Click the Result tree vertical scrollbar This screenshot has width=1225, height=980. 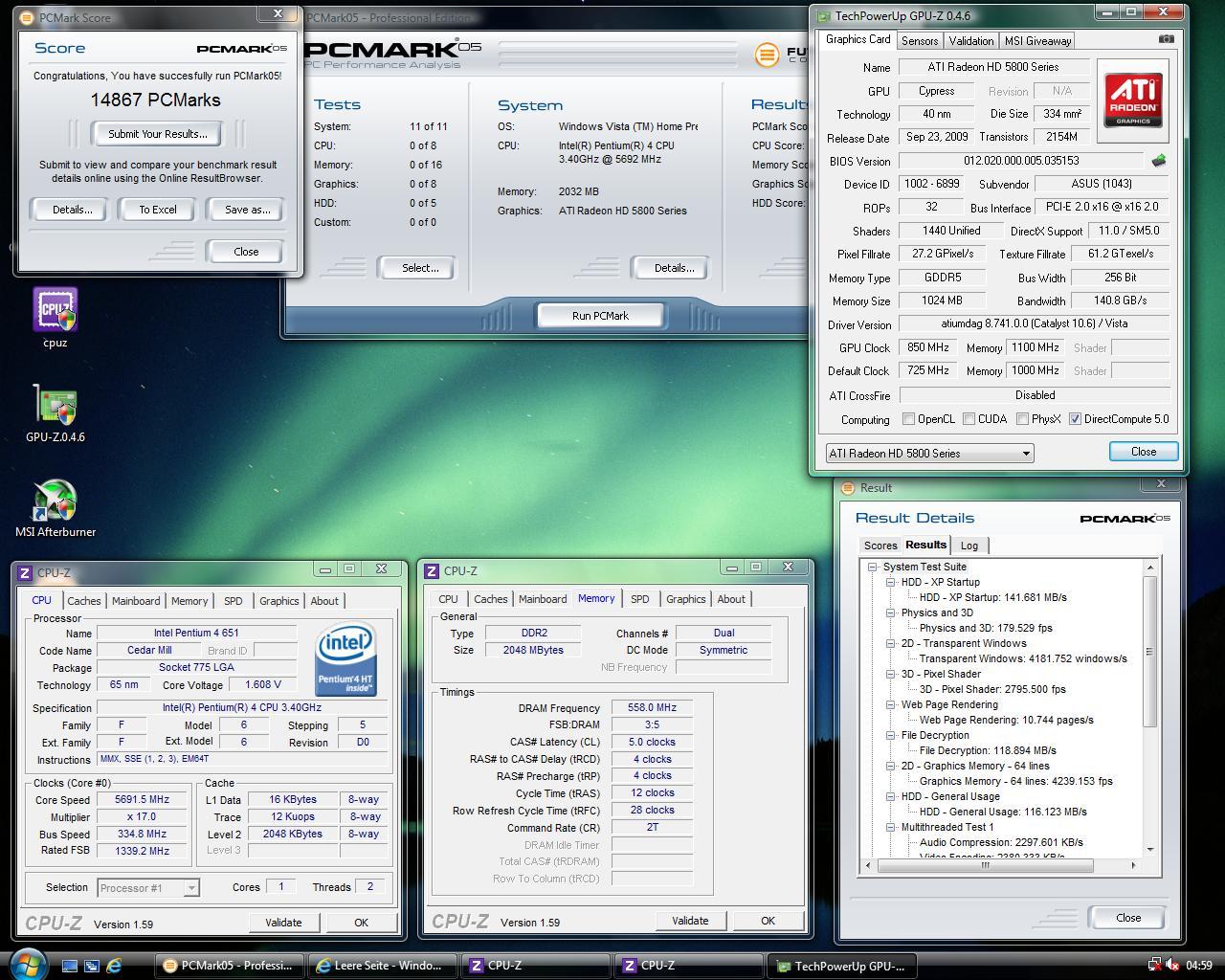point(1150,708)
